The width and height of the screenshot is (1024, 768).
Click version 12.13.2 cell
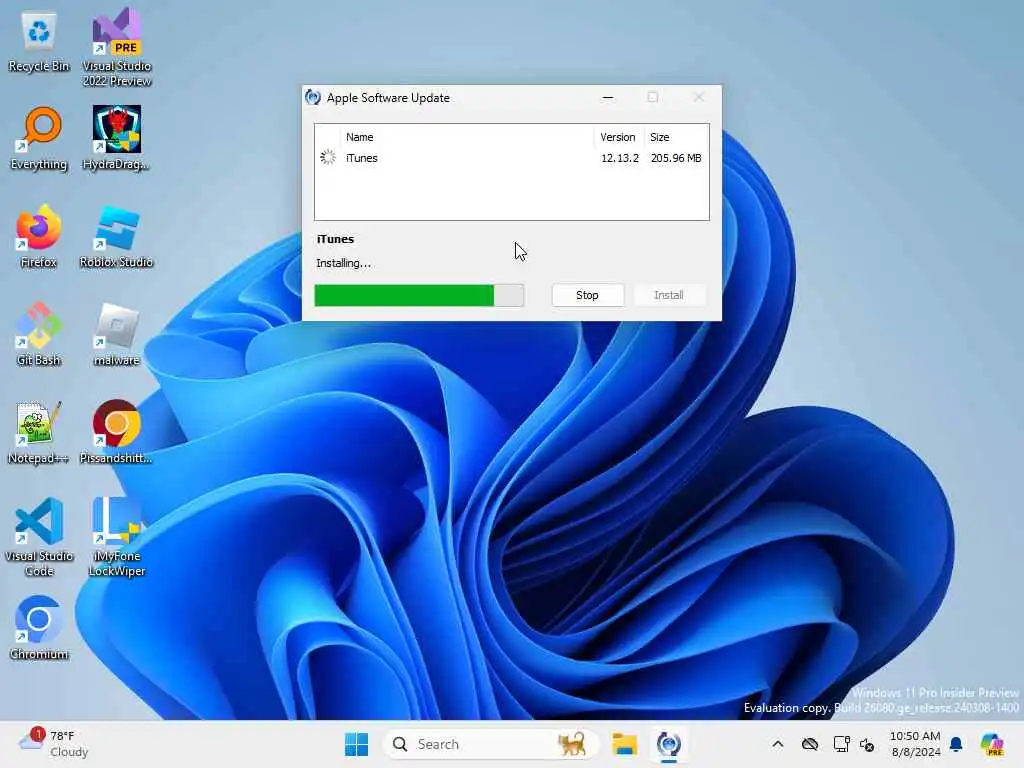[x=620, y=158]
